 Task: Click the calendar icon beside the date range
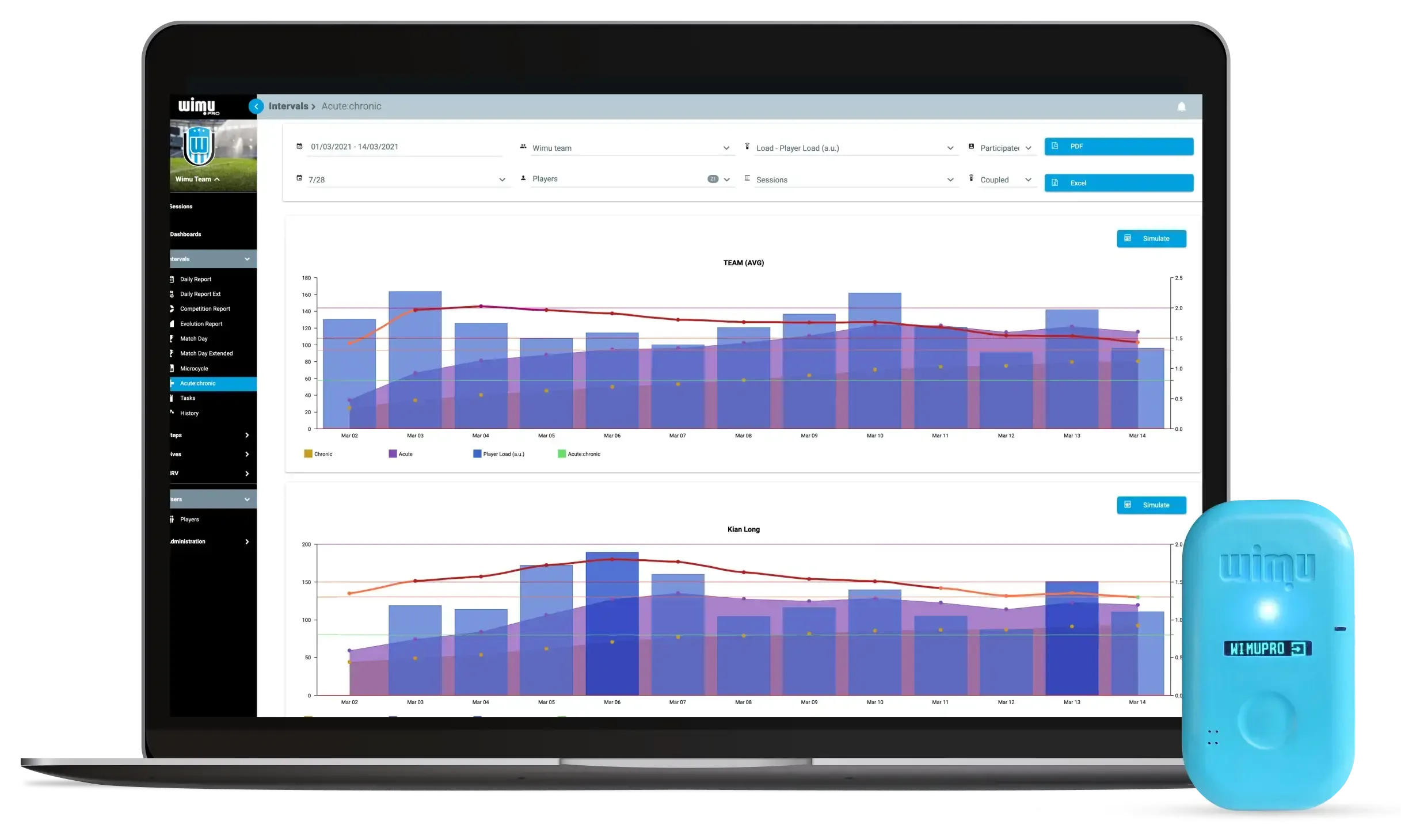299,147
